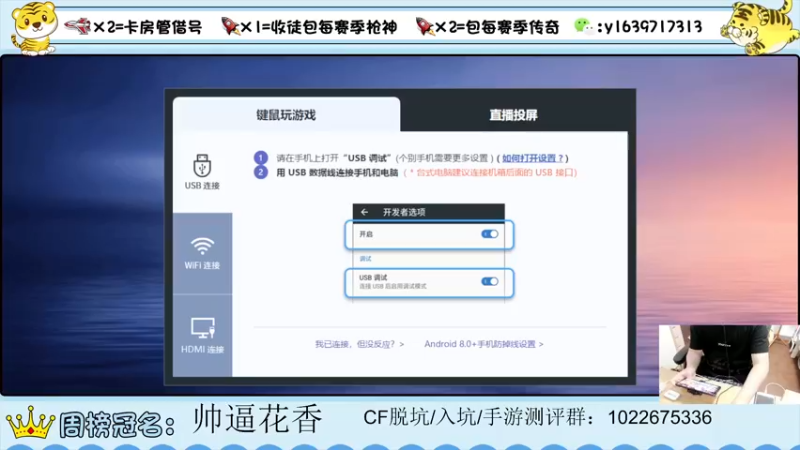Click the WeChat ID y1639717313 text
This screenshot has width=800, height=450.
pos(653,27)
